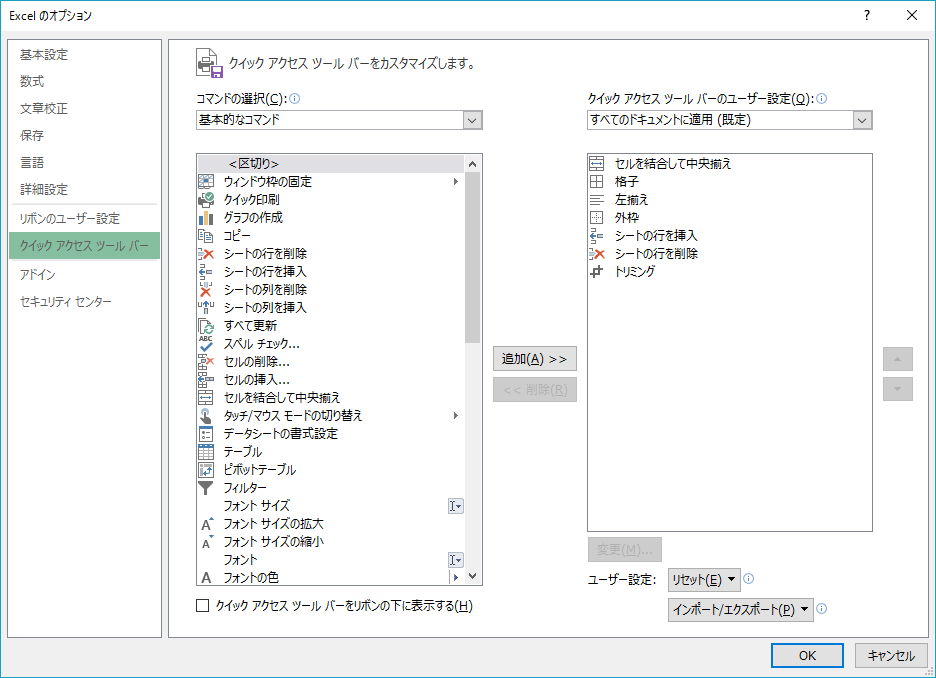Click the セルの挿入 icon
936x678 pixels.
point(205,380)
